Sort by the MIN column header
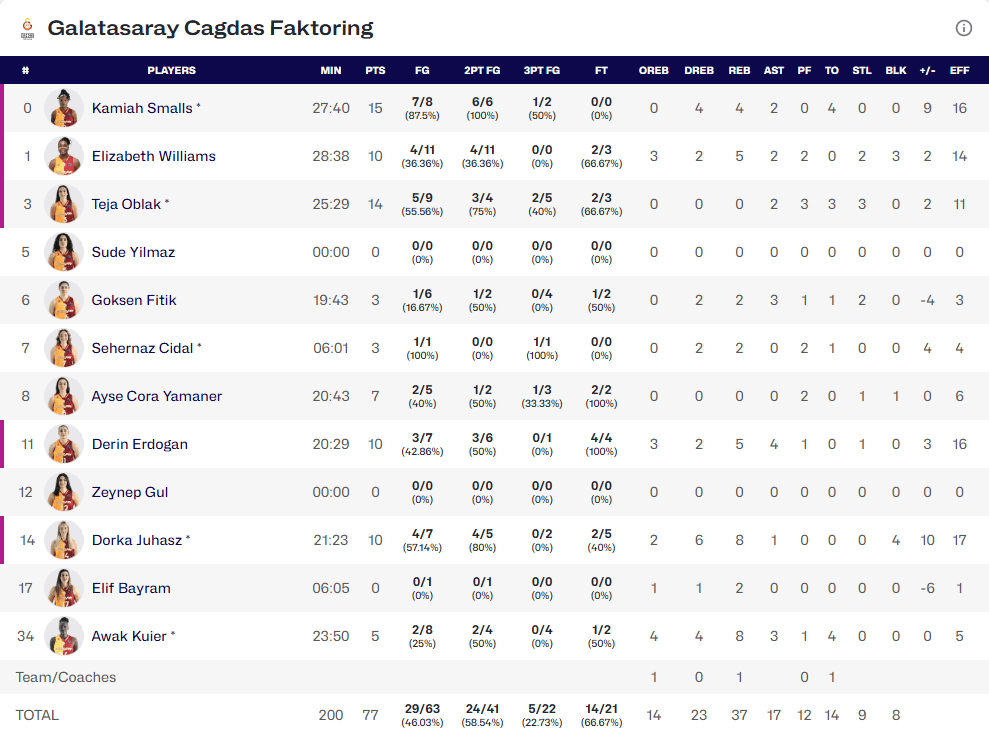989x736 pixels. (x=331, y=70)
